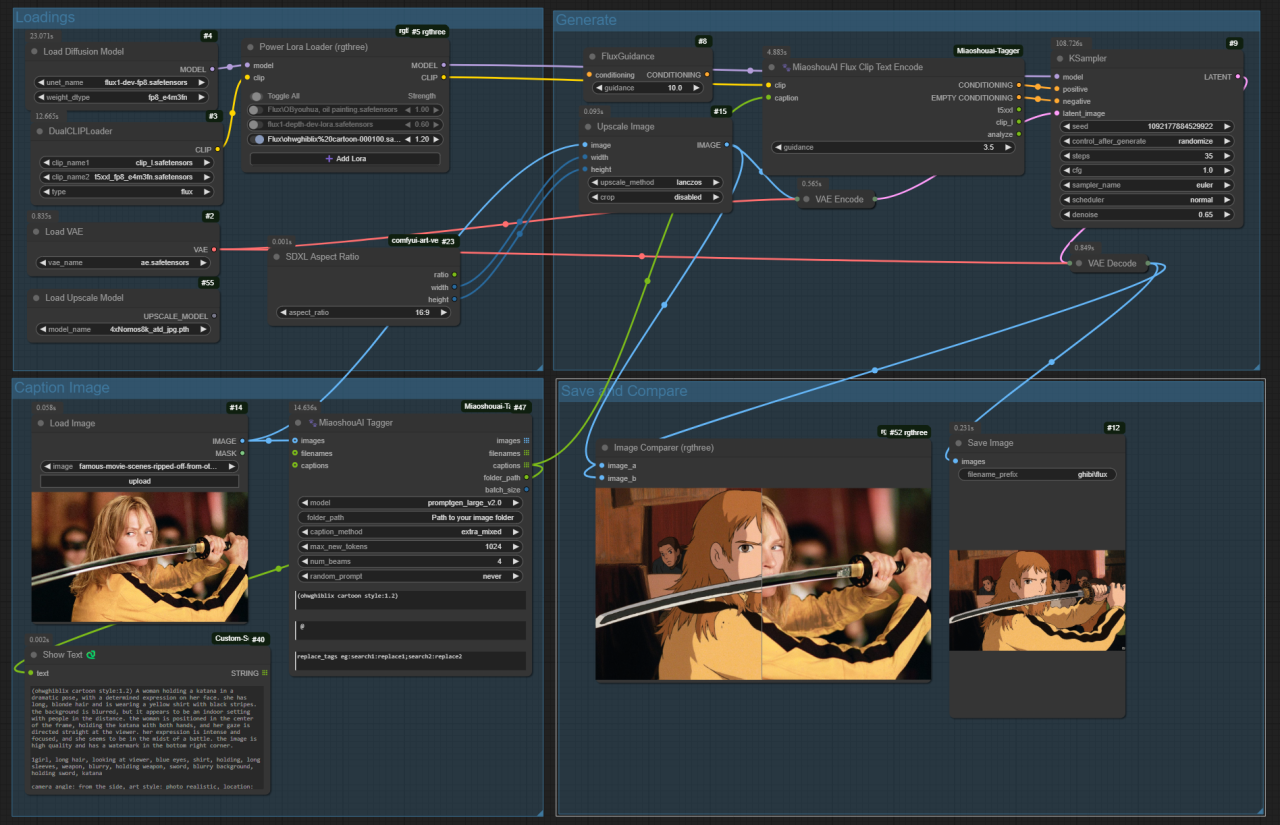Open the clip_name2 t5xxl dropdown
This screenshot has width=1280, height=825.
129,176
